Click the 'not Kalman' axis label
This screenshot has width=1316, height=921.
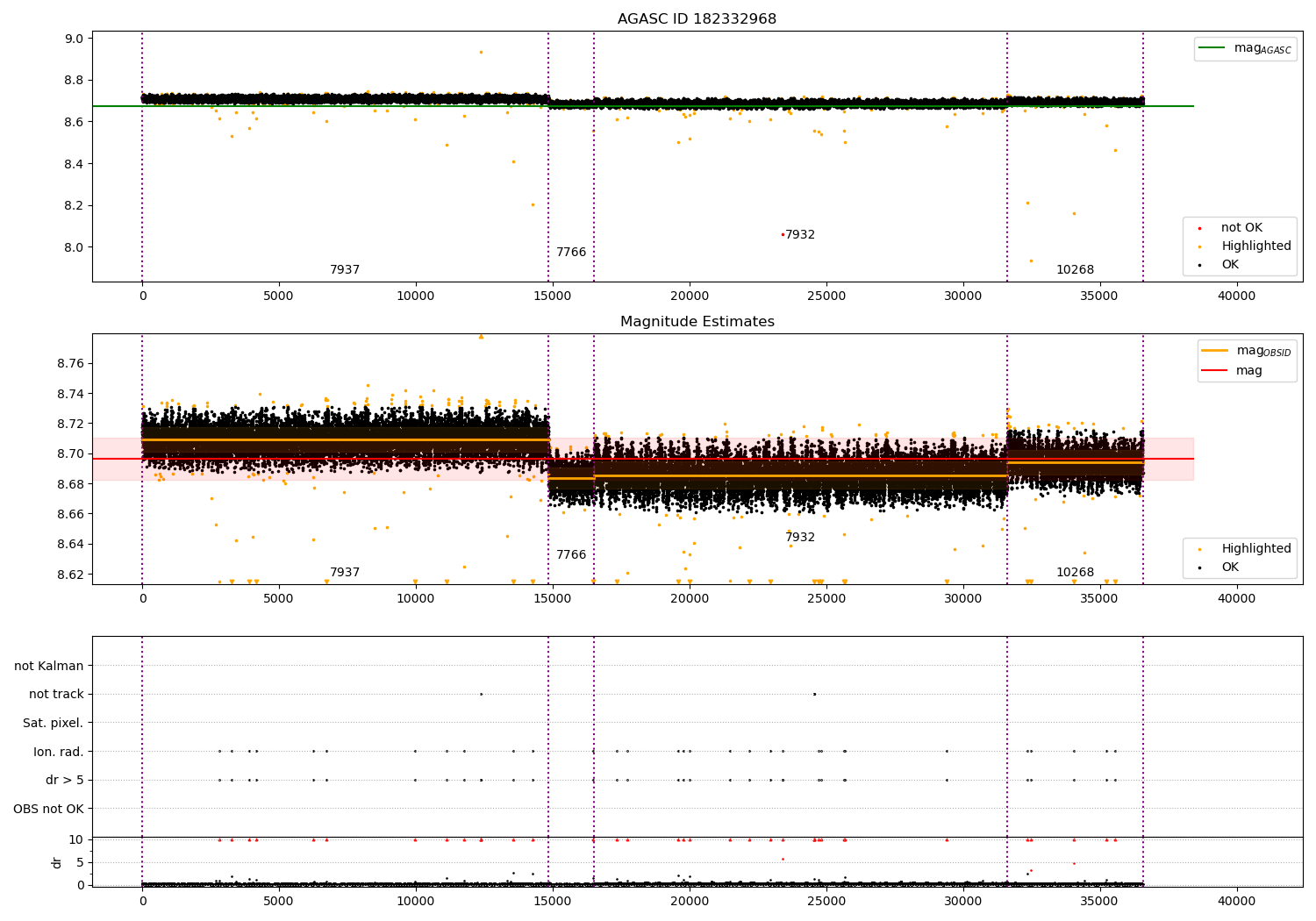pos(49,666)
